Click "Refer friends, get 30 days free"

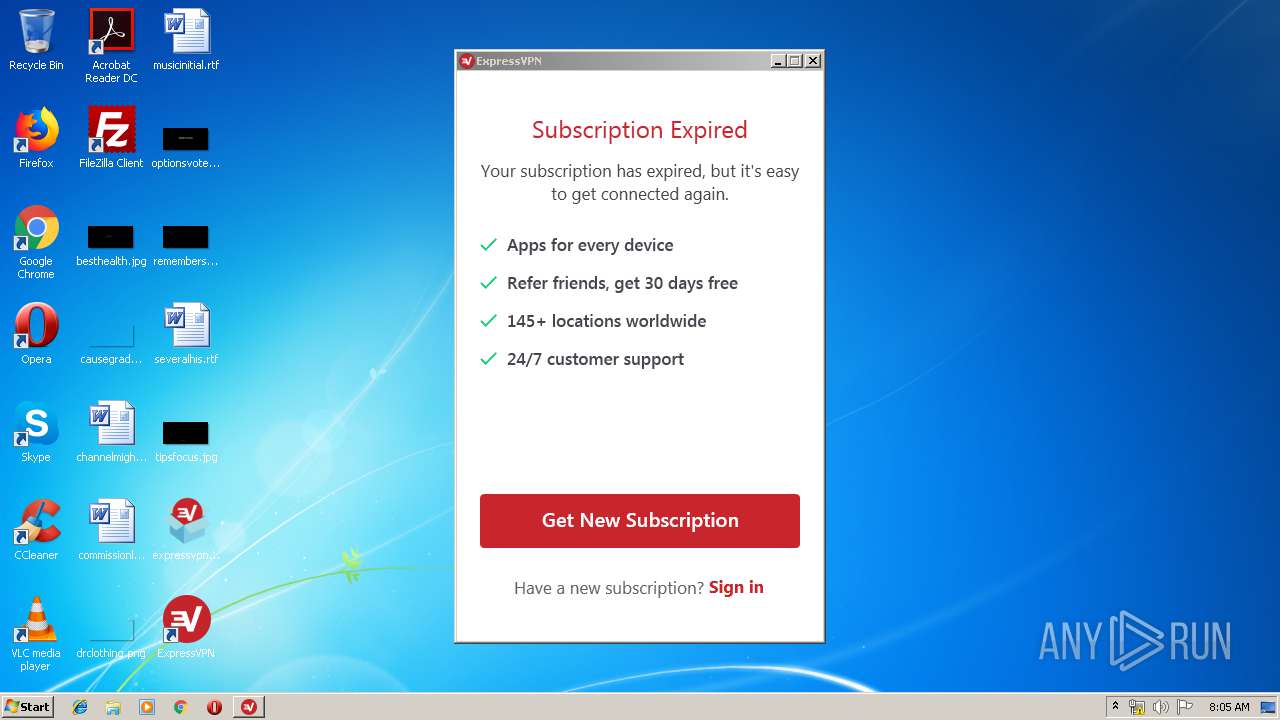(x=622, y=283)
